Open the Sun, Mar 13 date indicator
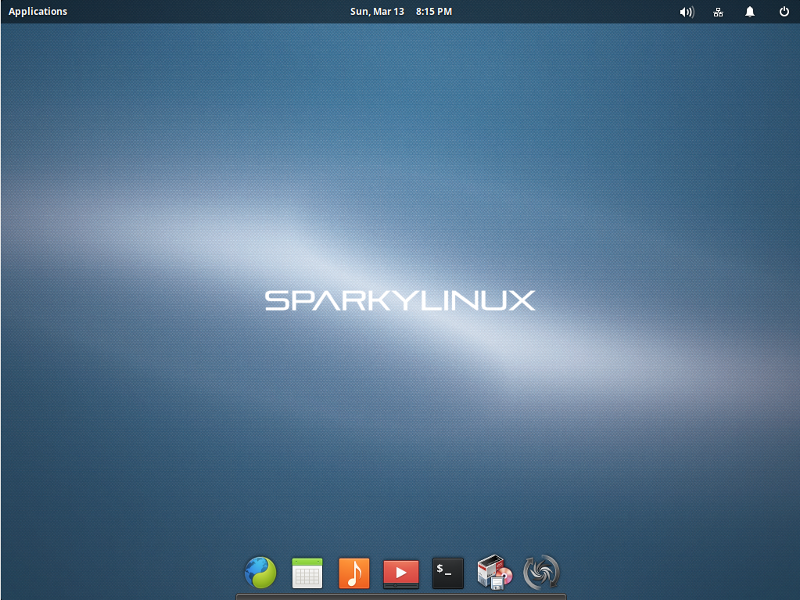800x600 pixels. [377, 11]
